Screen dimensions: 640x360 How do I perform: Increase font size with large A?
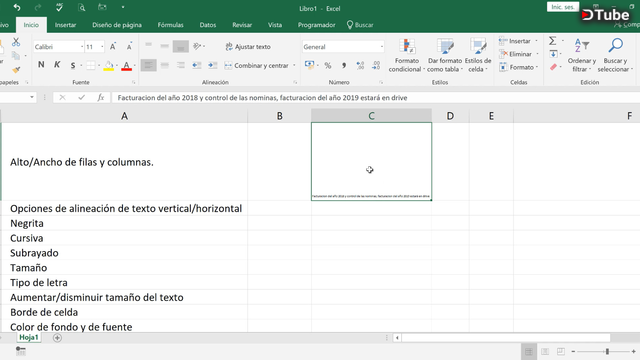tap(113, 47)
